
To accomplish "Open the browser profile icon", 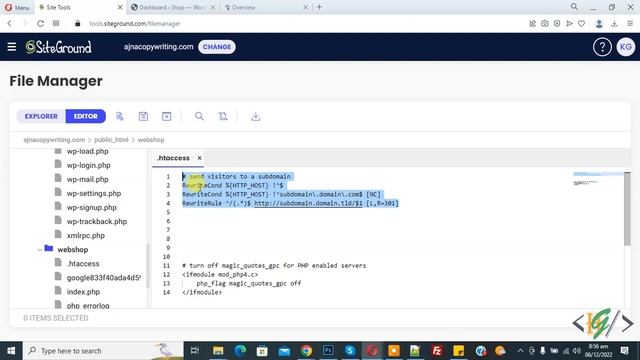I will (x=599, y=24).
